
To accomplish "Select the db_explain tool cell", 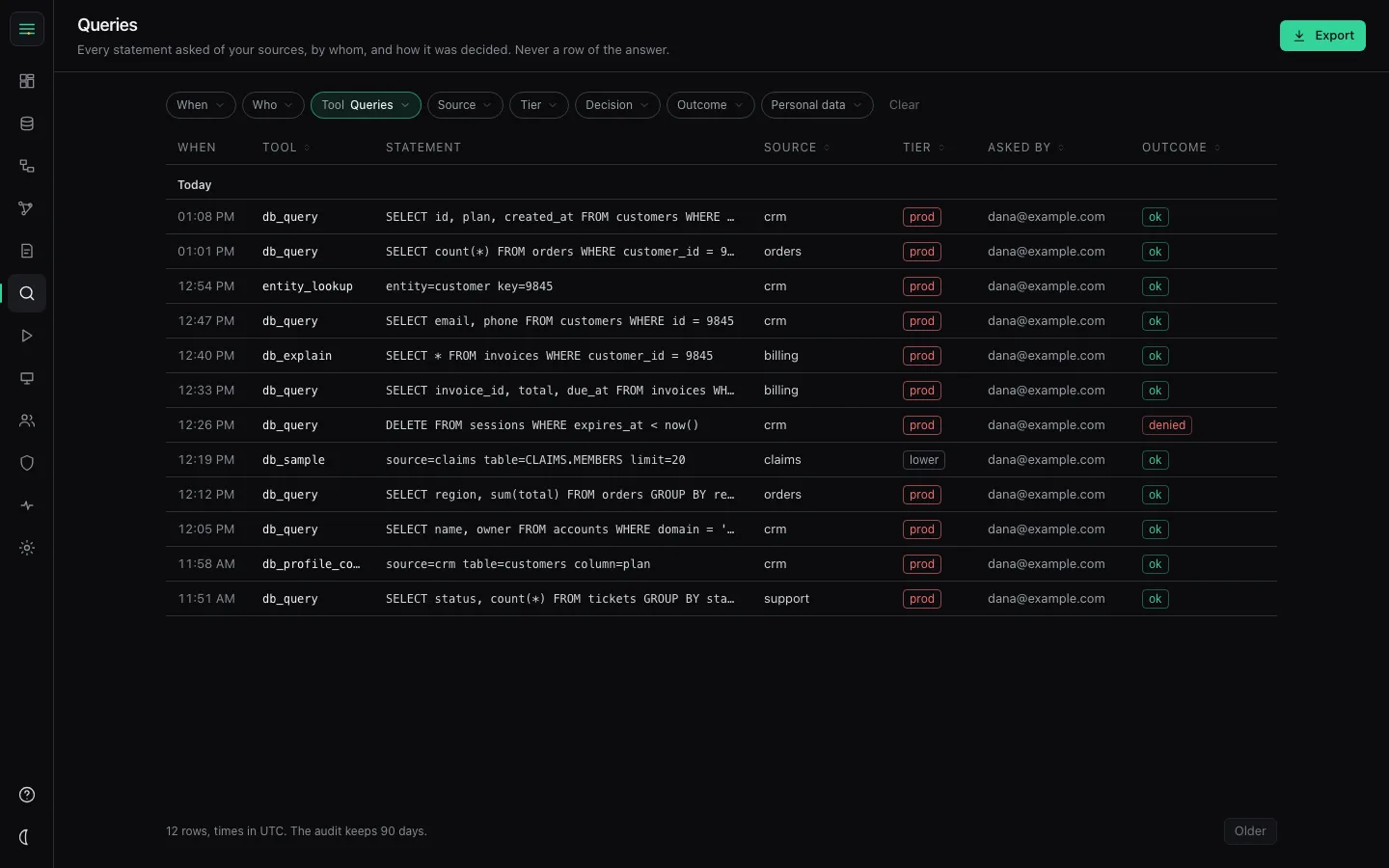I will (297, 356).
